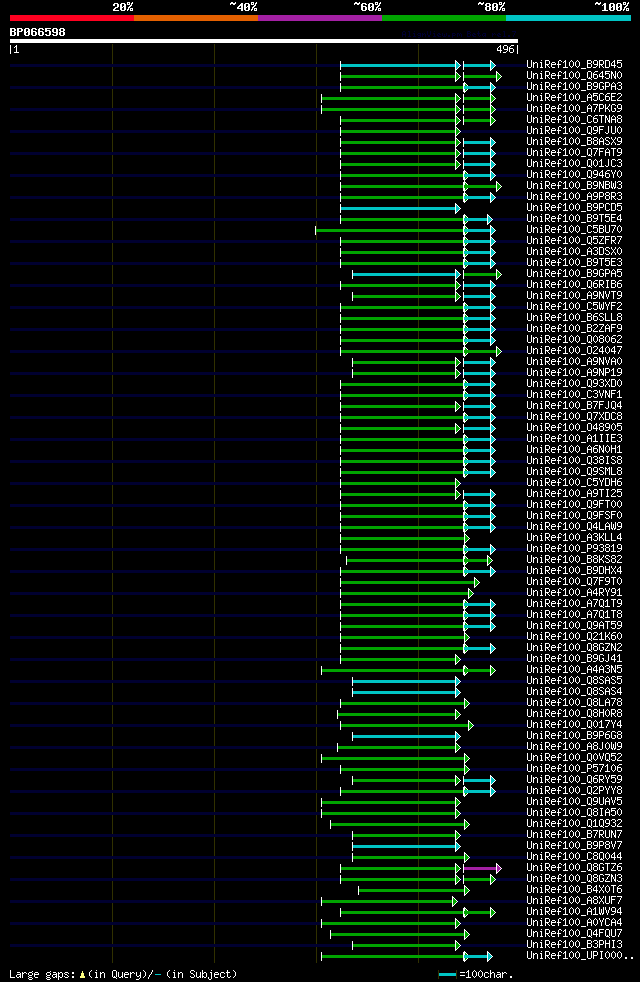Screen dimensions: 640x982
Task: Open hit UniRef100_Q2PYY8
Action: [574, 791]
